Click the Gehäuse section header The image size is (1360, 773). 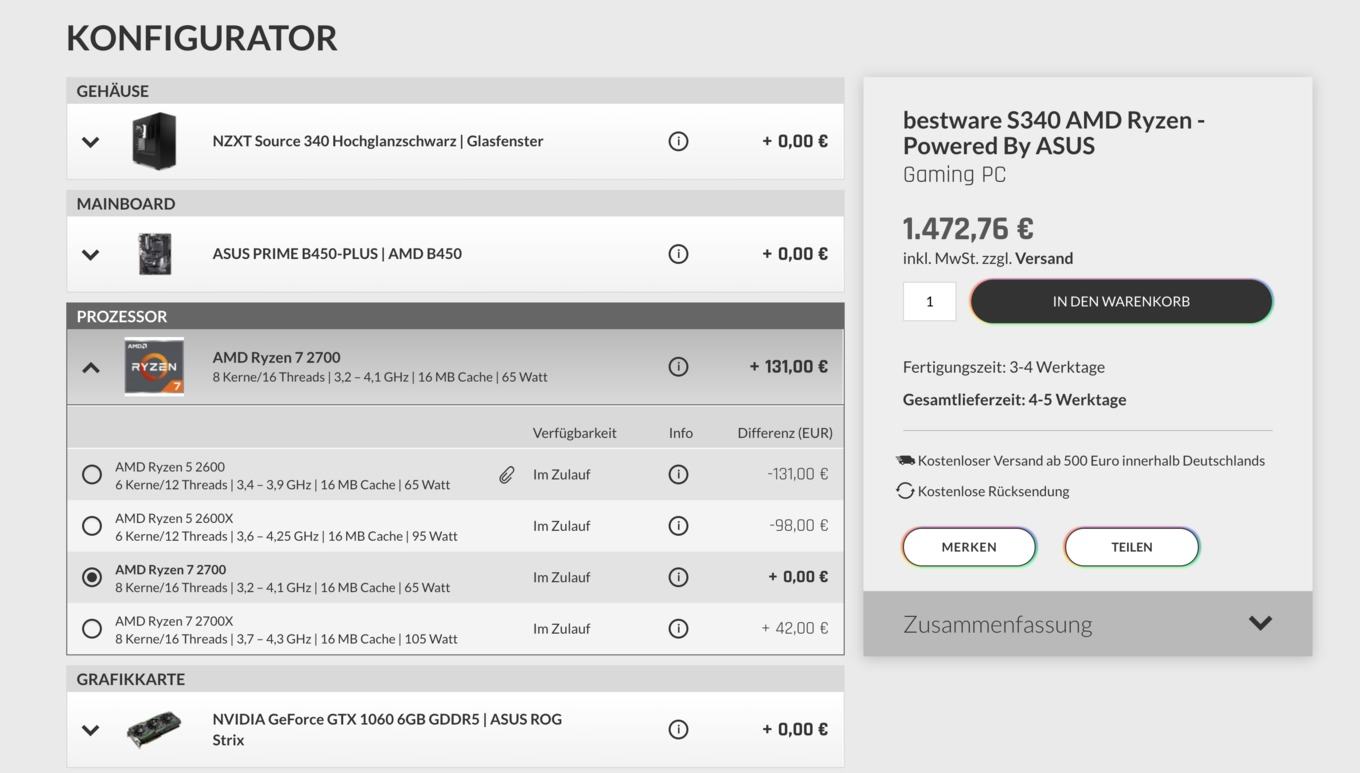[x=455, y=91]
